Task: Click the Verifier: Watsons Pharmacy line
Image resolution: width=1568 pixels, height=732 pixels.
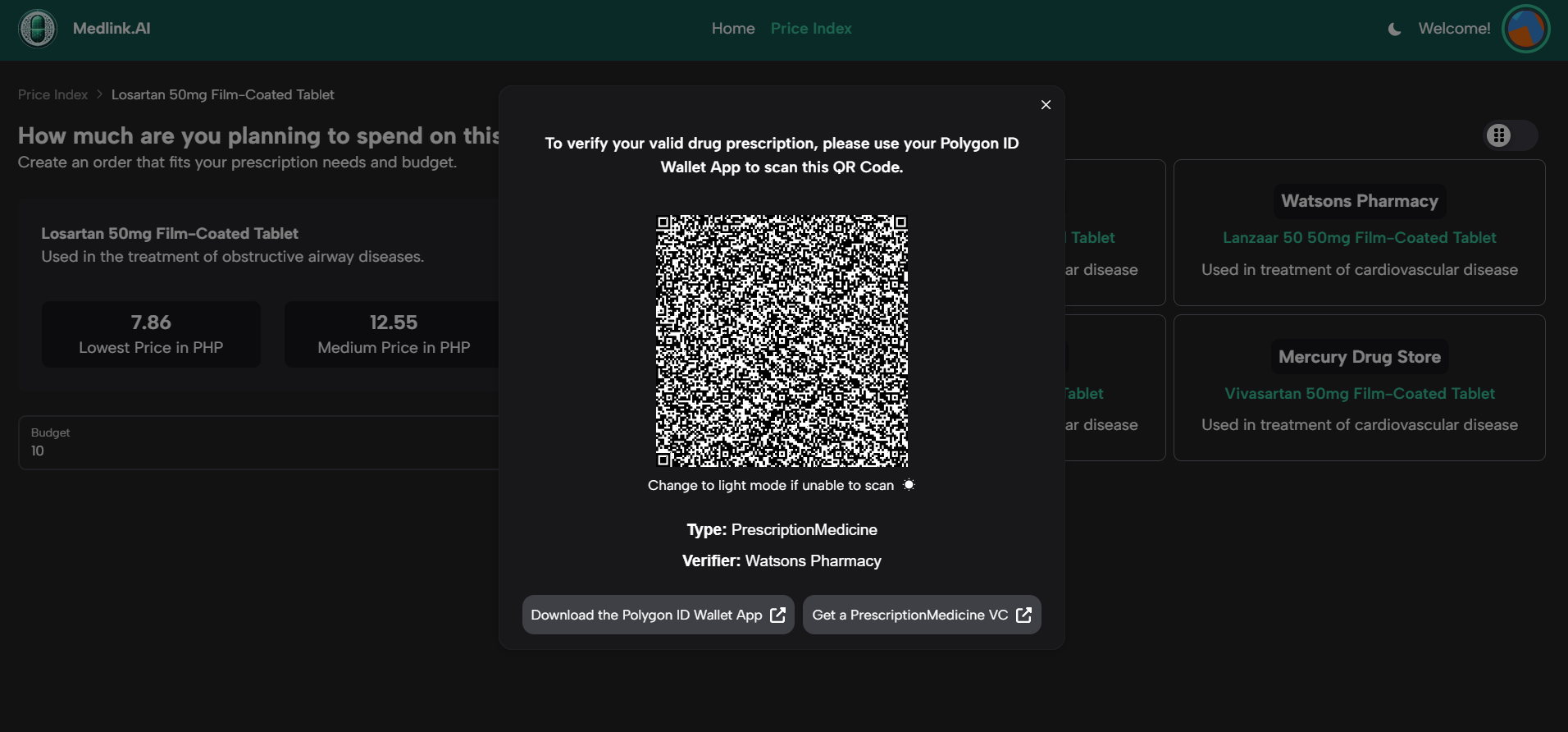Action: click(x=782, y=560)
